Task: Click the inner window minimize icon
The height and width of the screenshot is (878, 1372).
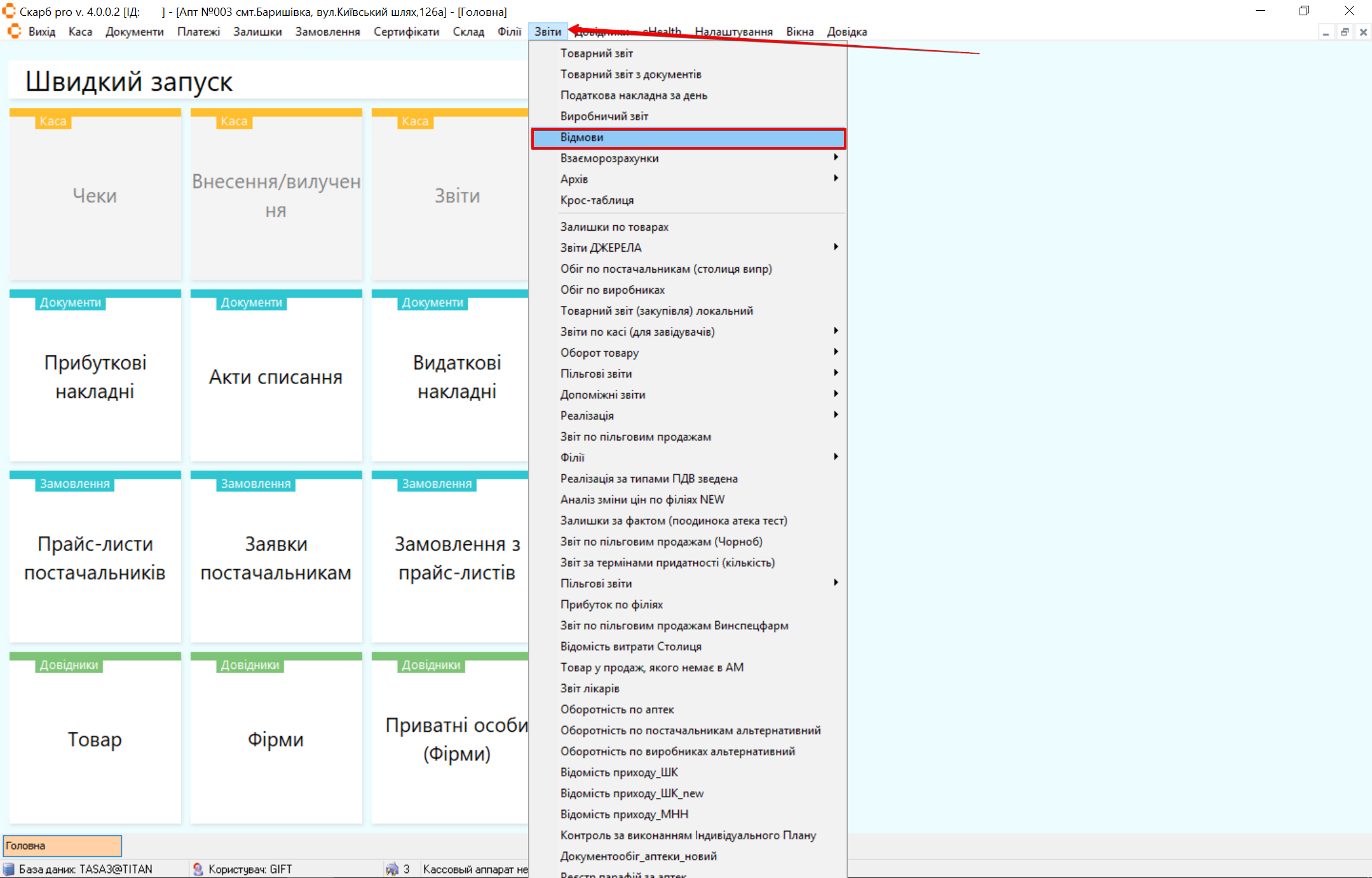Action: (x=1326, y=32)
